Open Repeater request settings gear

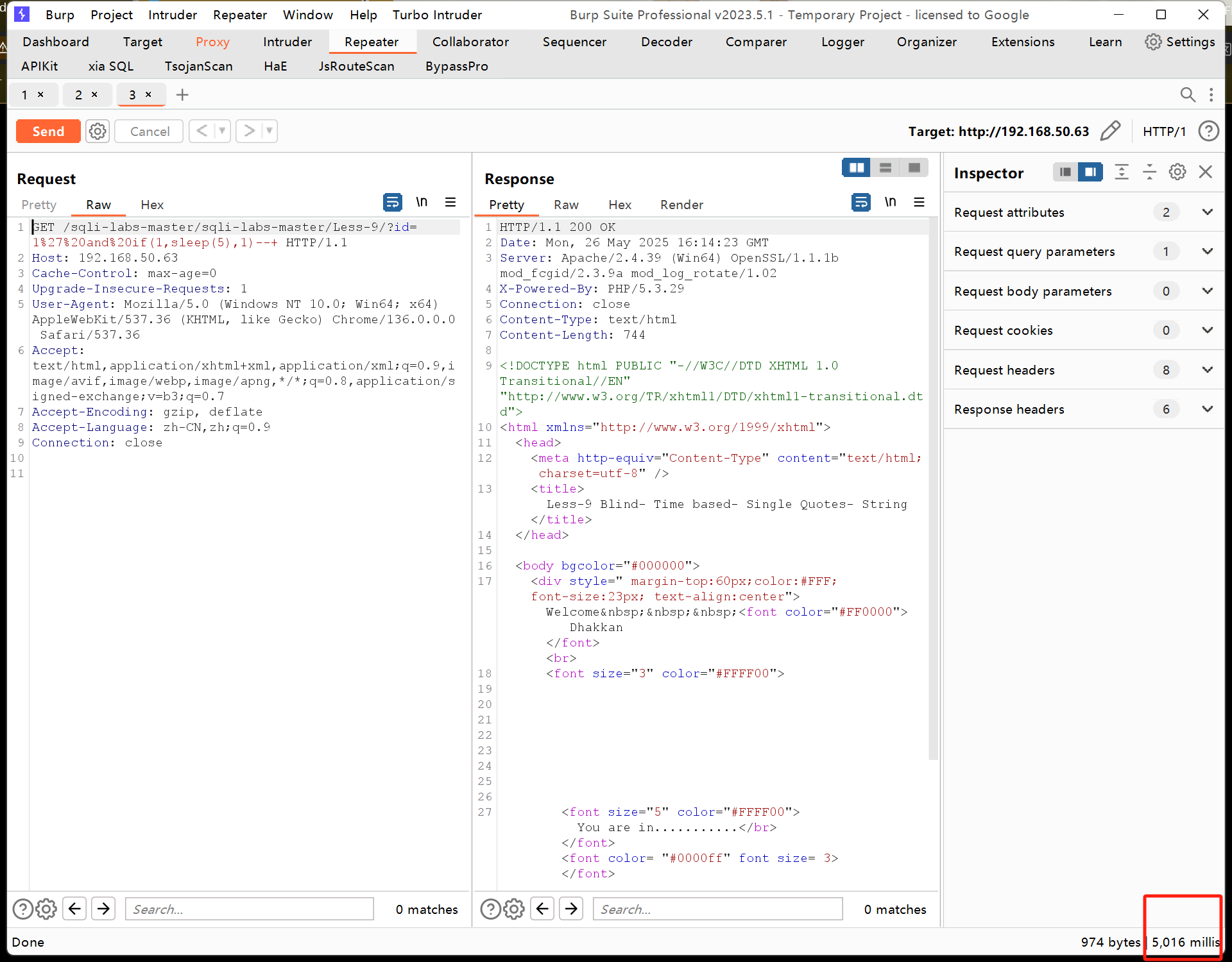[x=98, y=131]
